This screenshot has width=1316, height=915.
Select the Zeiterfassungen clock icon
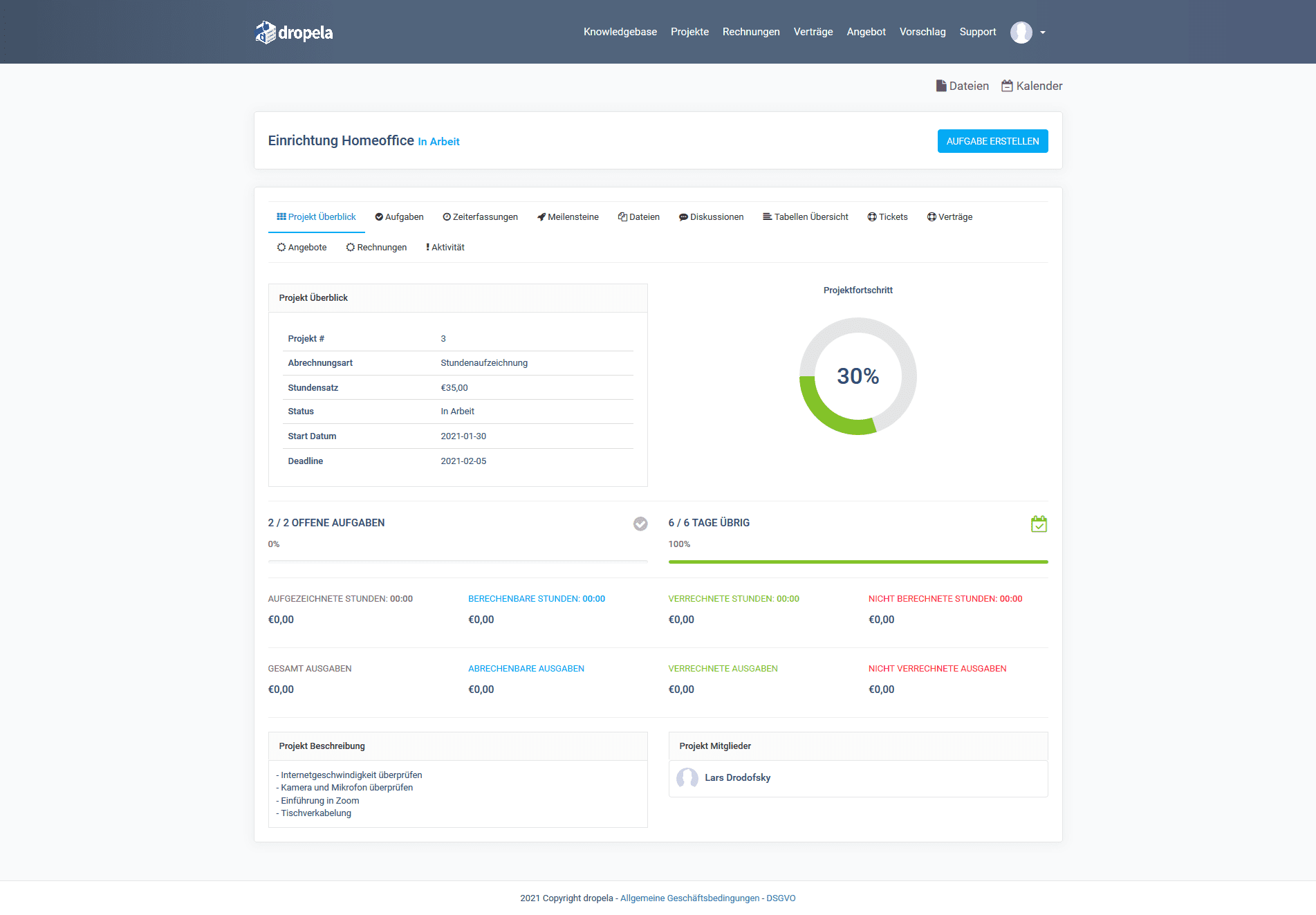point(447,216)
